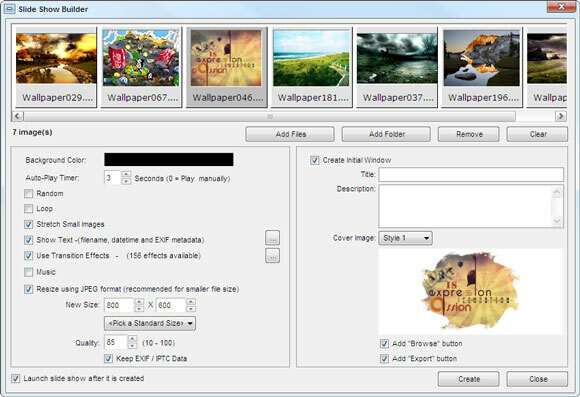
Task: Click the Create button
Action: click(469, 379)
